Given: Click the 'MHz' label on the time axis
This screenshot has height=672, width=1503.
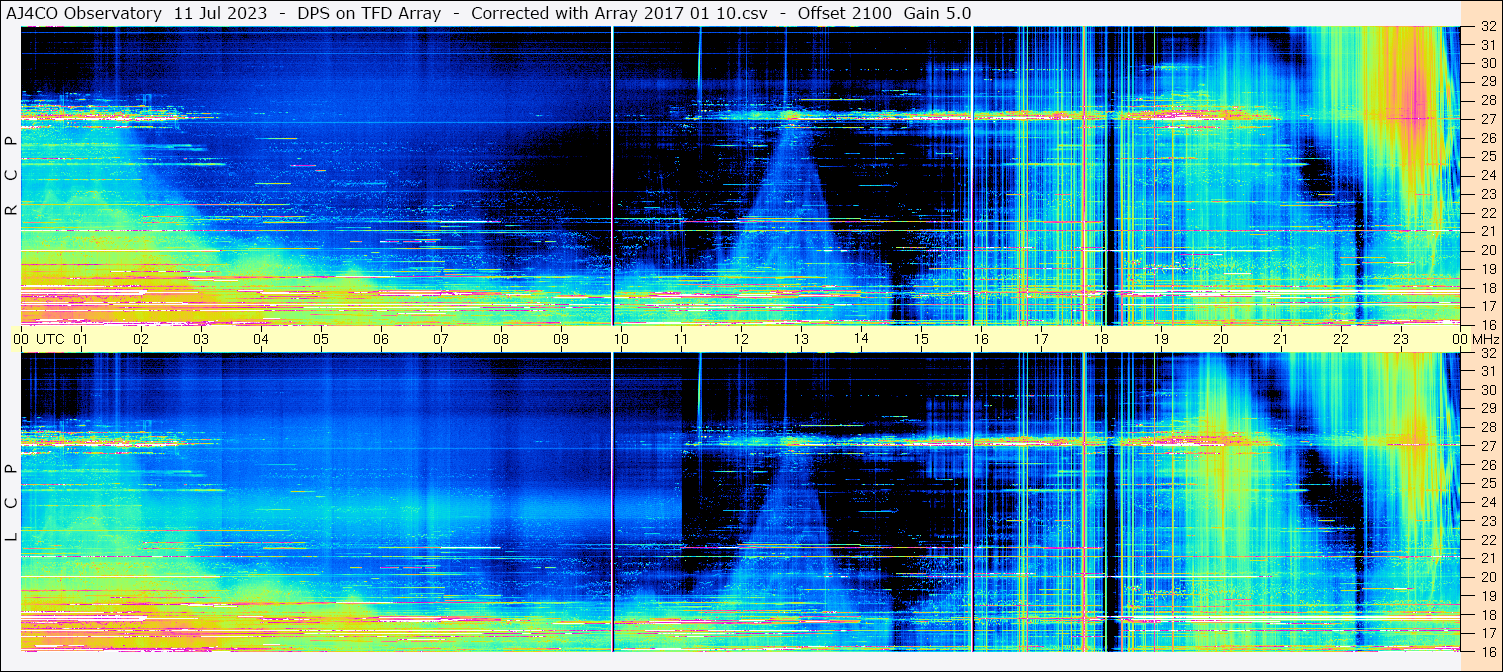Looking at the screenshot, I should coord(1486,339).
